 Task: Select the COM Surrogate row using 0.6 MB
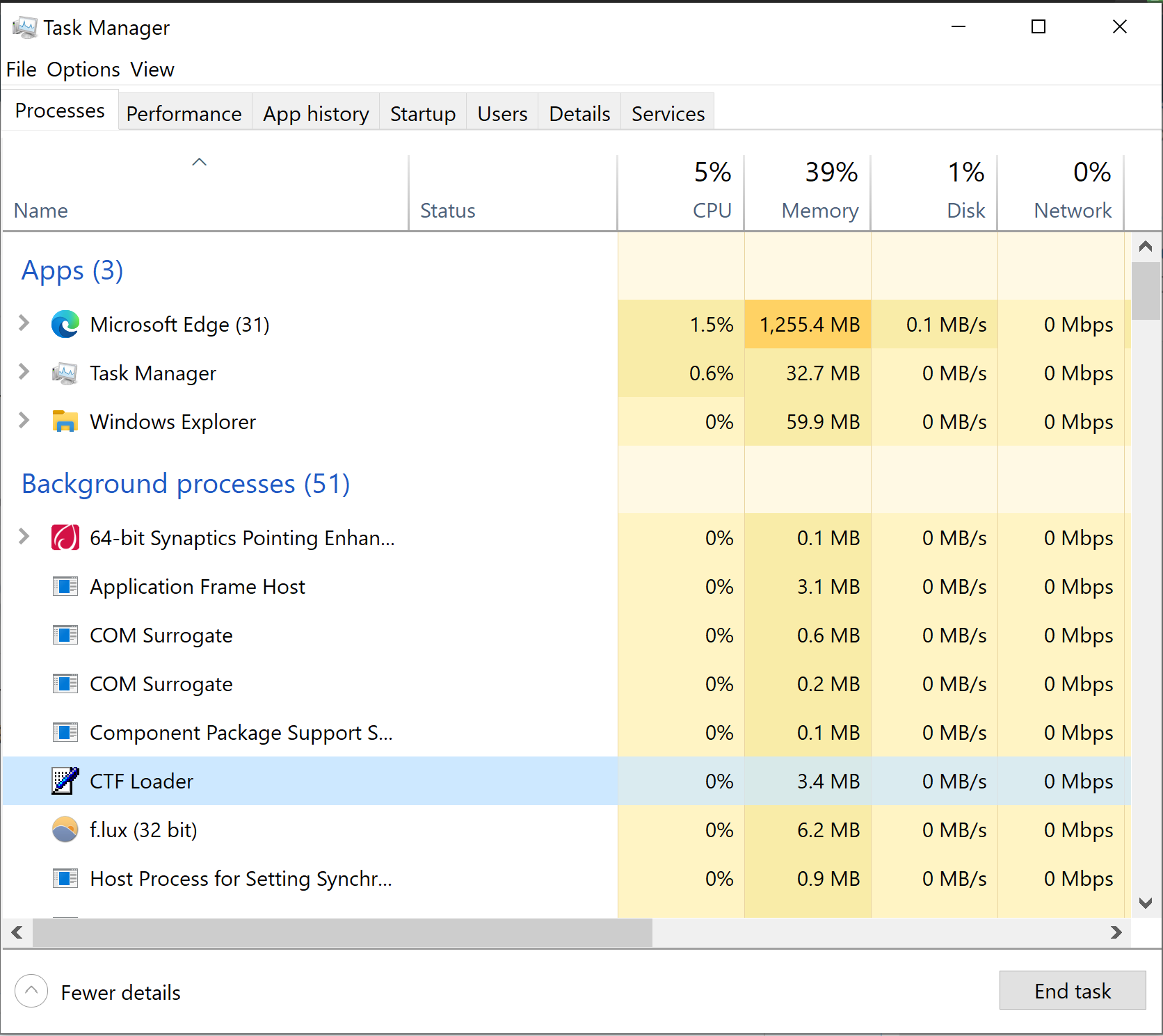point(567,636)
